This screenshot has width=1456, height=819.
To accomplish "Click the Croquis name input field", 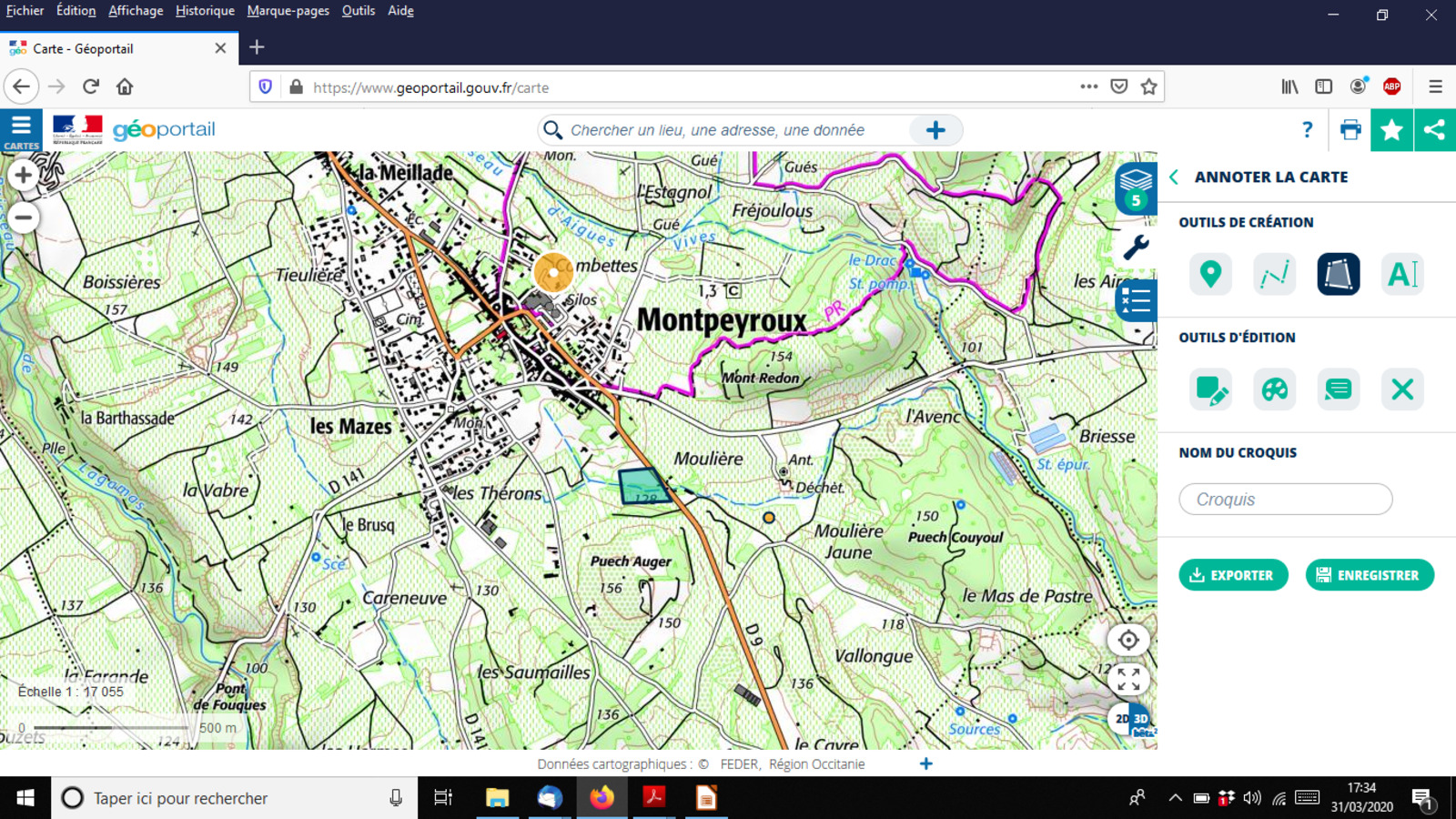I will (x=1285, y=500).
